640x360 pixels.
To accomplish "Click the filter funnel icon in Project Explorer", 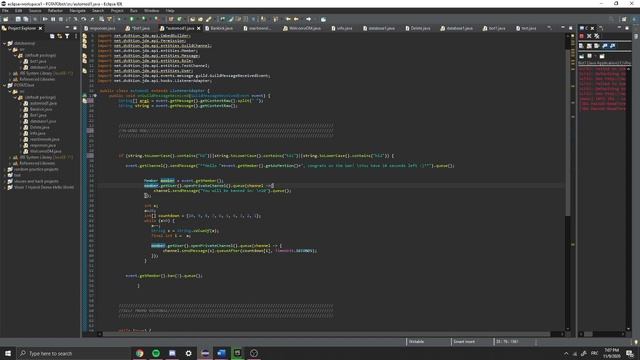I will tap(67, 36).
